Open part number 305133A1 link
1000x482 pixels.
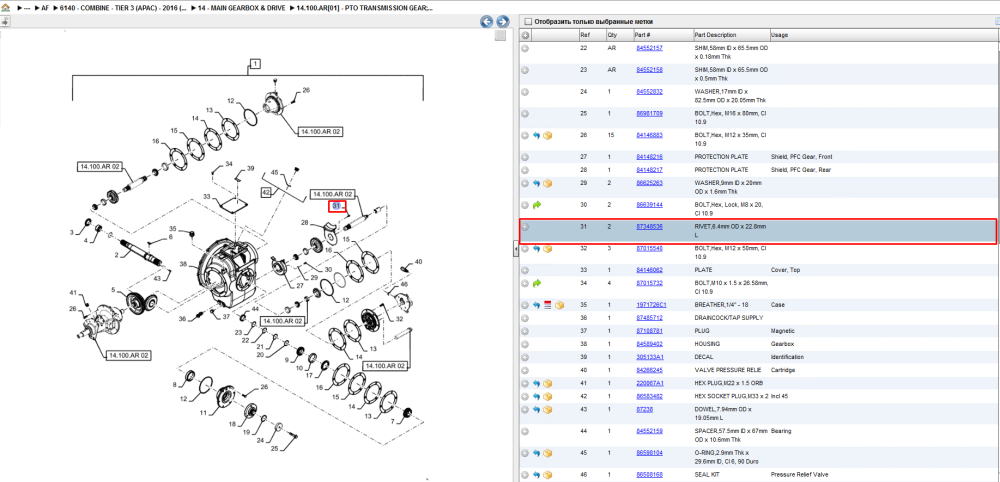[649, 357]
